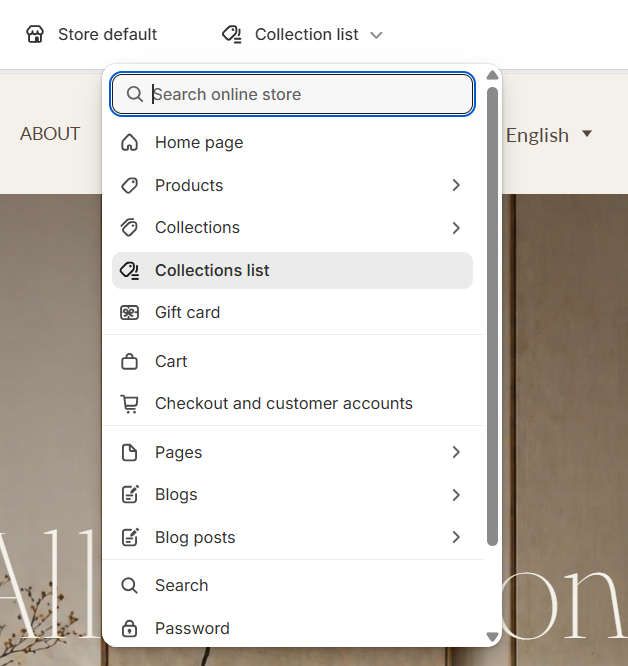Image resolution: width=628 pixels, height=666 pixels.
Task: Click scrollbar down arrow in dropdown
Action: 492,637
